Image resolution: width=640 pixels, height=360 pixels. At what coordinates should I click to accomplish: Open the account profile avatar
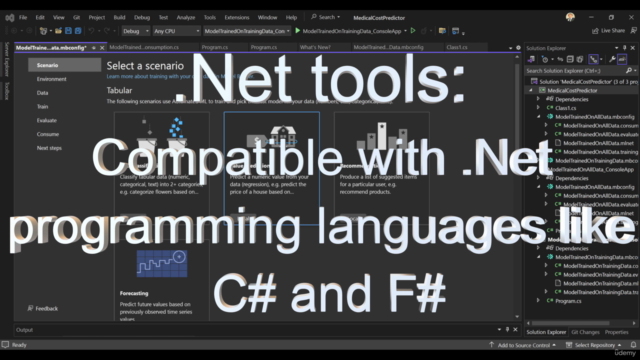570,17
